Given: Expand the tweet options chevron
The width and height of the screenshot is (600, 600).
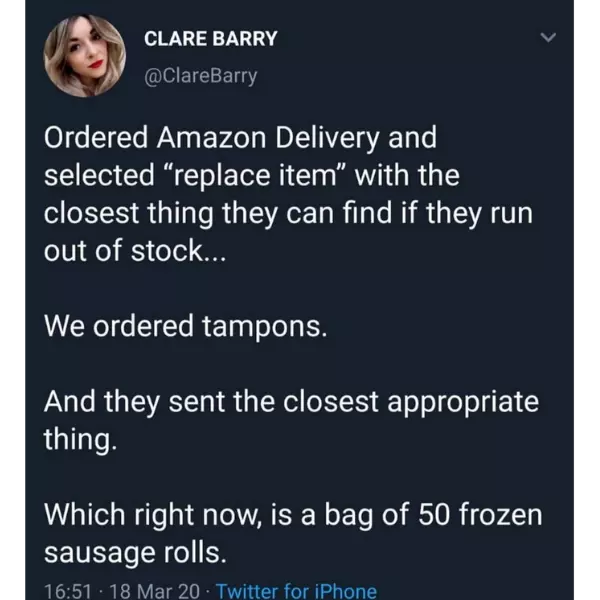Looking at the screenshot, I should 546,39.
